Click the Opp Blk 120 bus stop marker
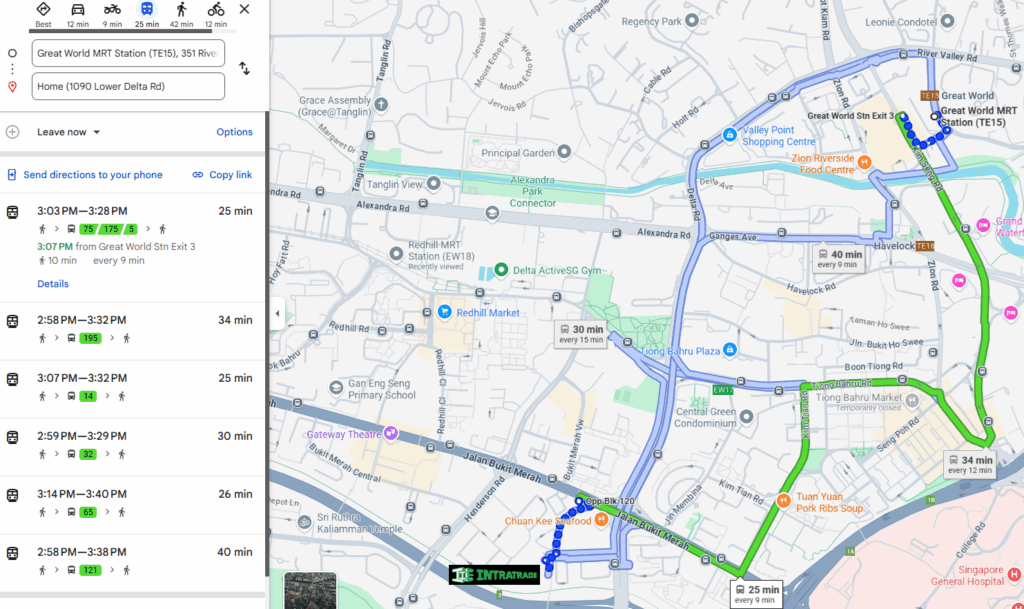 [579, 501]
